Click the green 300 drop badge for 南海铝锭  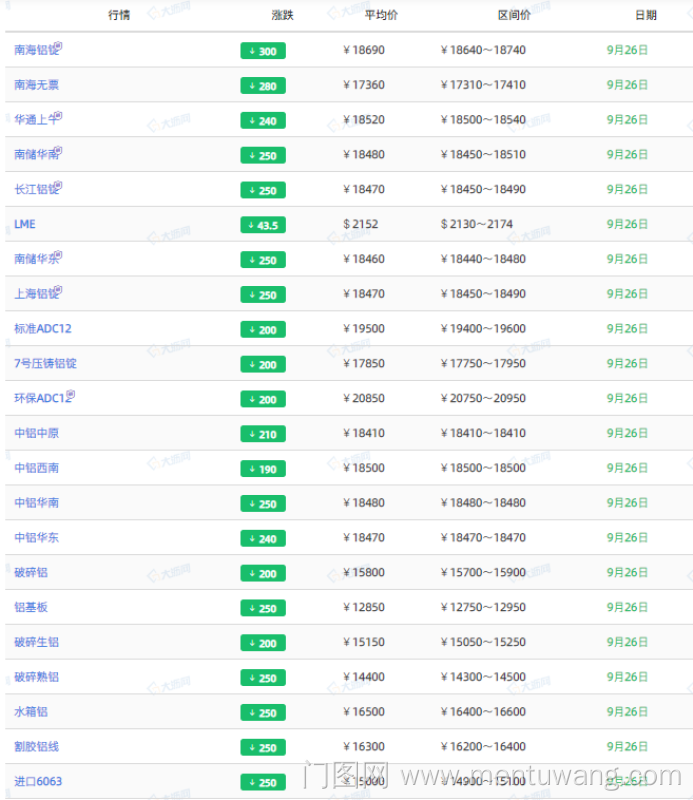coord(263,51)
